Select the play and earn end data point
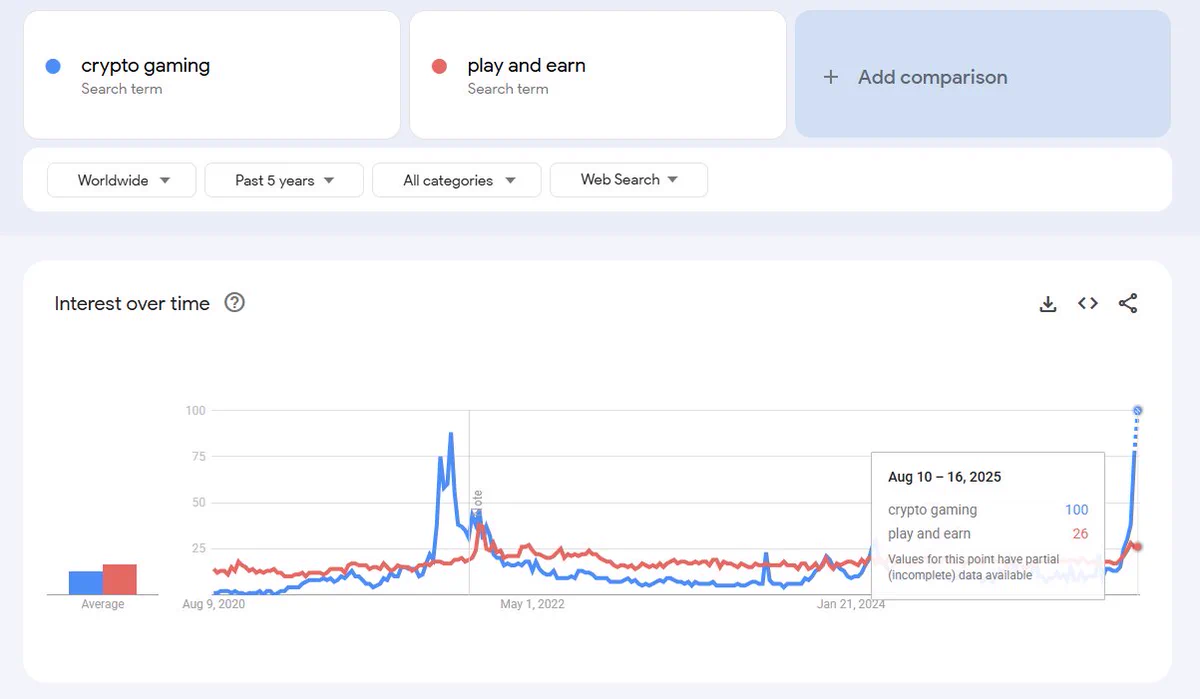Image resolution: width=1200 pixels, height=699 pixels. tap(1137, 546)
